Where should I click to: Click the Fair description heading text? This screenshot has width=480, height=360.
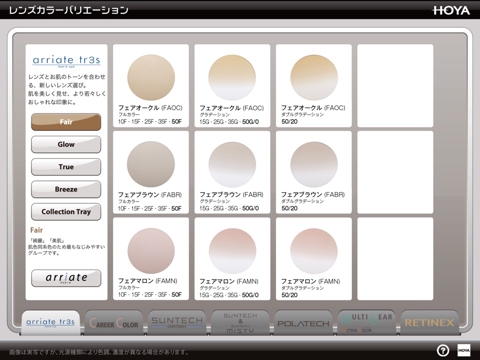tap(36, 230)
